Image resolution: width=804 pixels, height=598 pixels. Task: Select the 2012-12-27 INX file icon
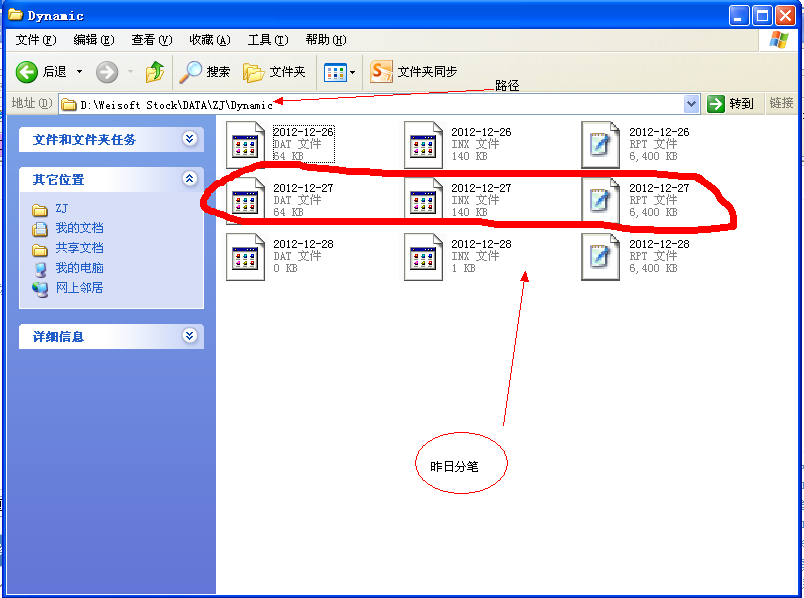click(423, 201)
